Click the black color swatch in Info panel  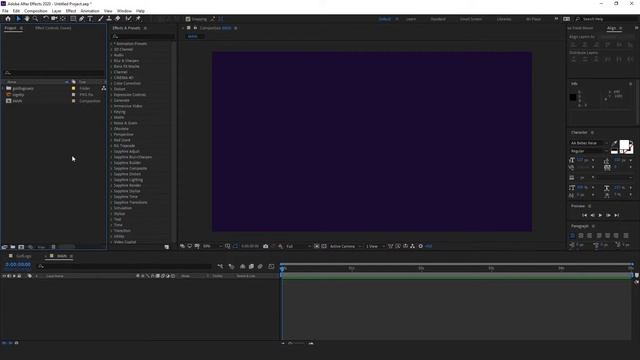(x=573, y=97)
